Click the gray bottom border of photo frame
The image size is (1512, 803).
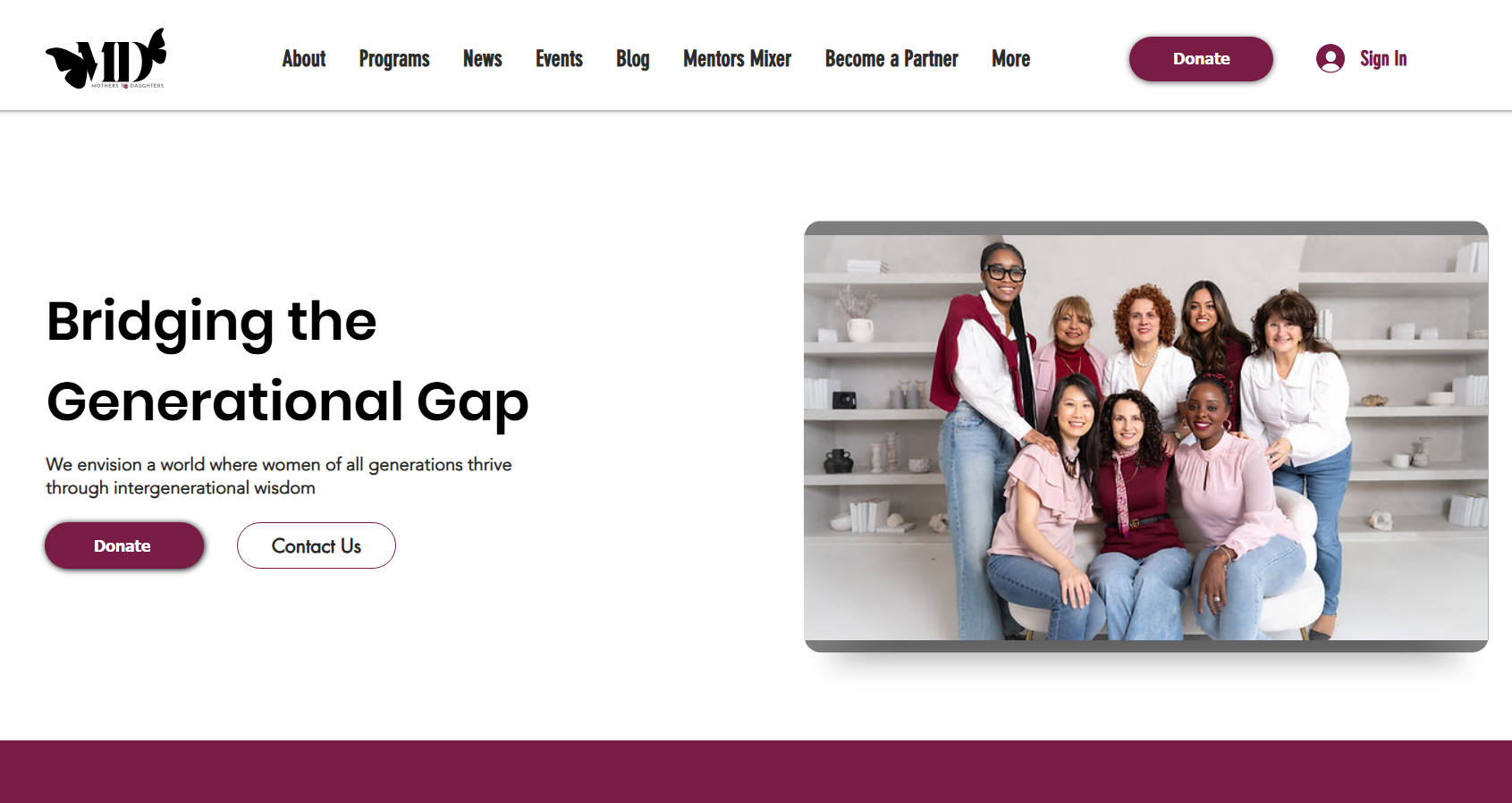pos(1146,646)
